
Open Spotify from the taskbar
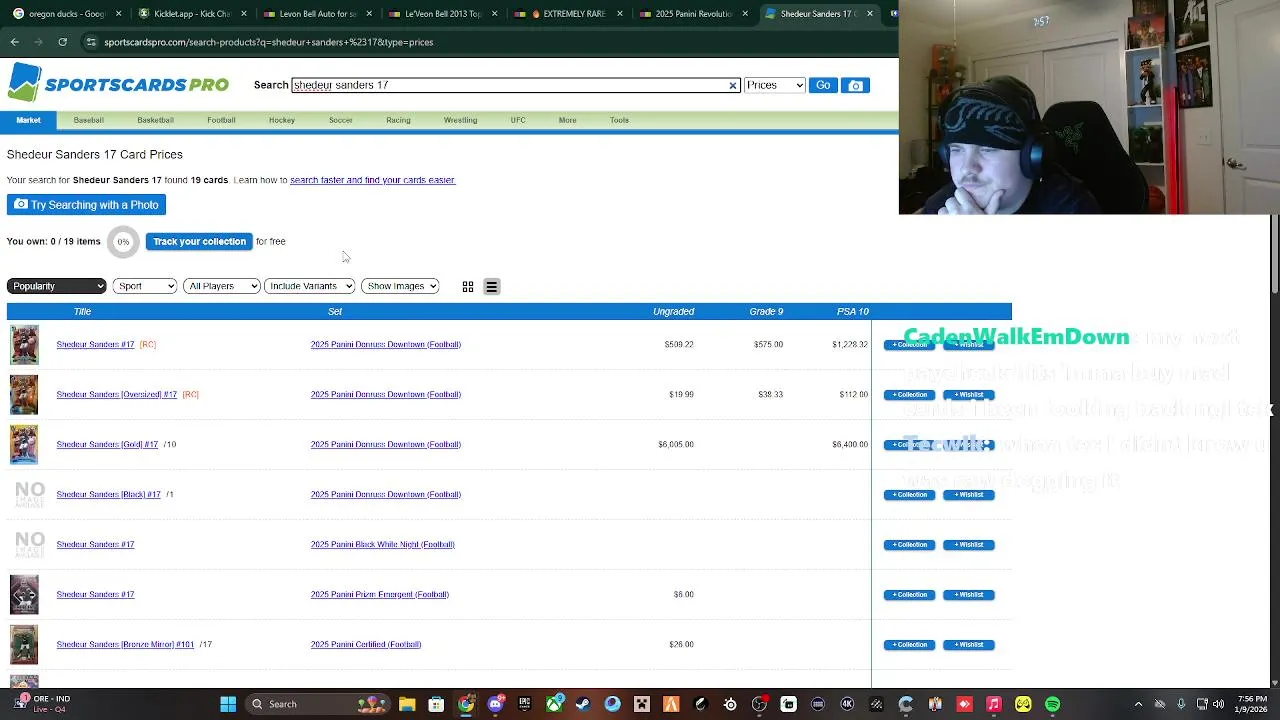1052,704
